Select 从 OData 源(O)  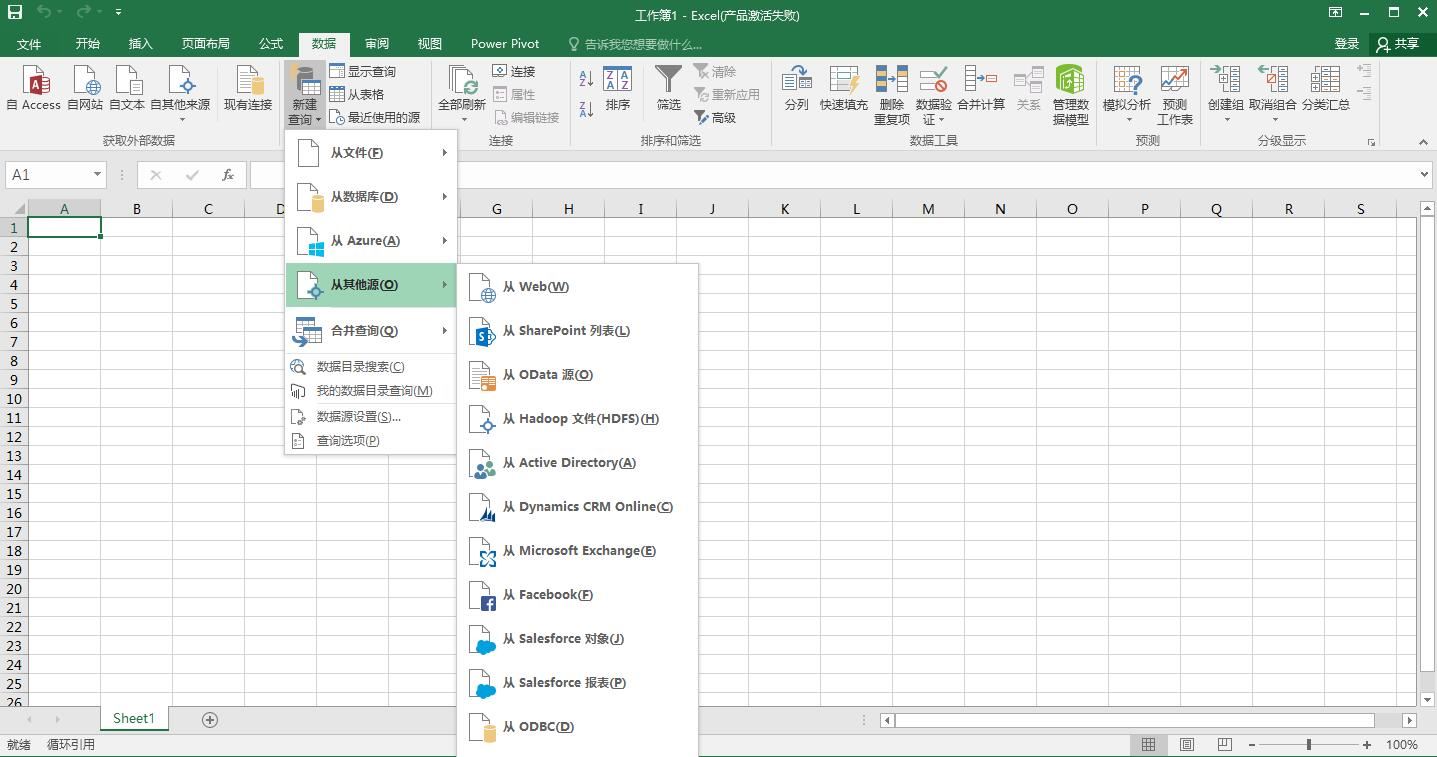pyautogui.click(x=577, y=375)
